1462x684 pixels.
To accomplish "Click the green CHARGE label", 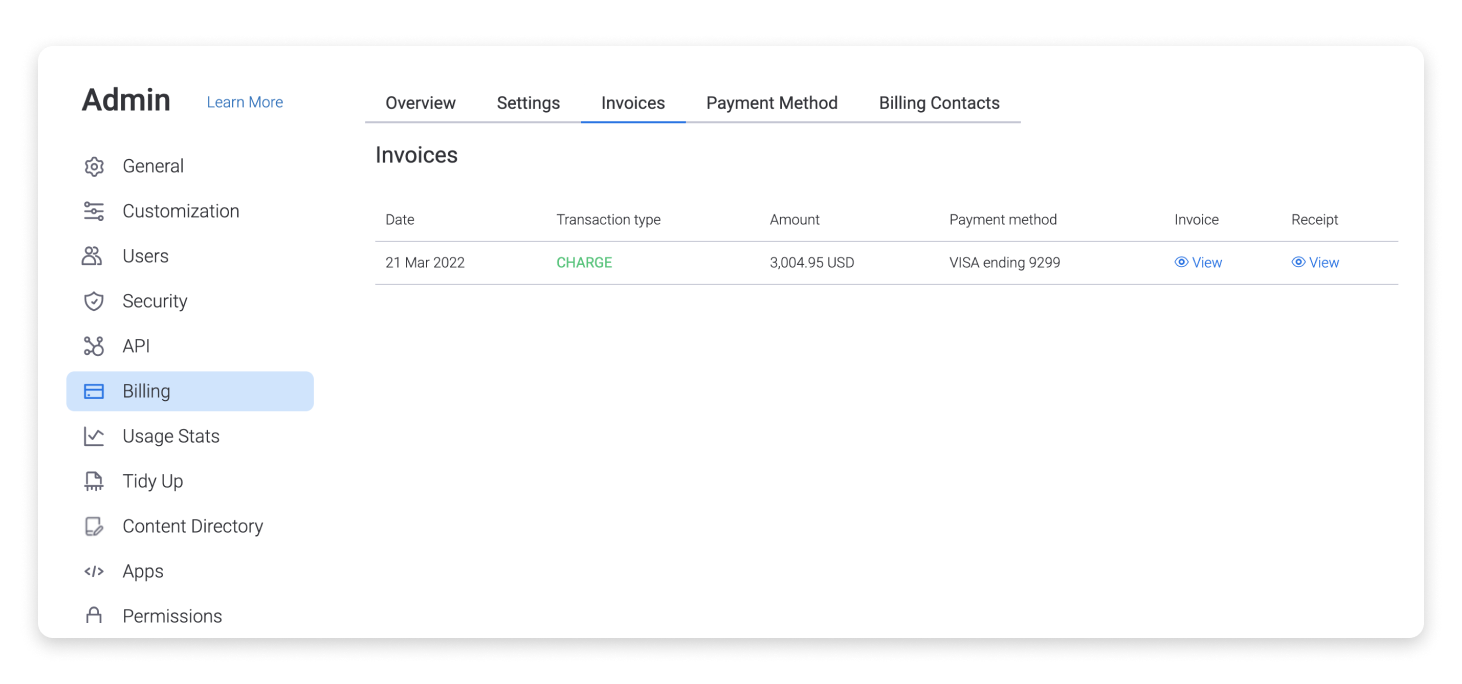I will (x=584, y=262).
